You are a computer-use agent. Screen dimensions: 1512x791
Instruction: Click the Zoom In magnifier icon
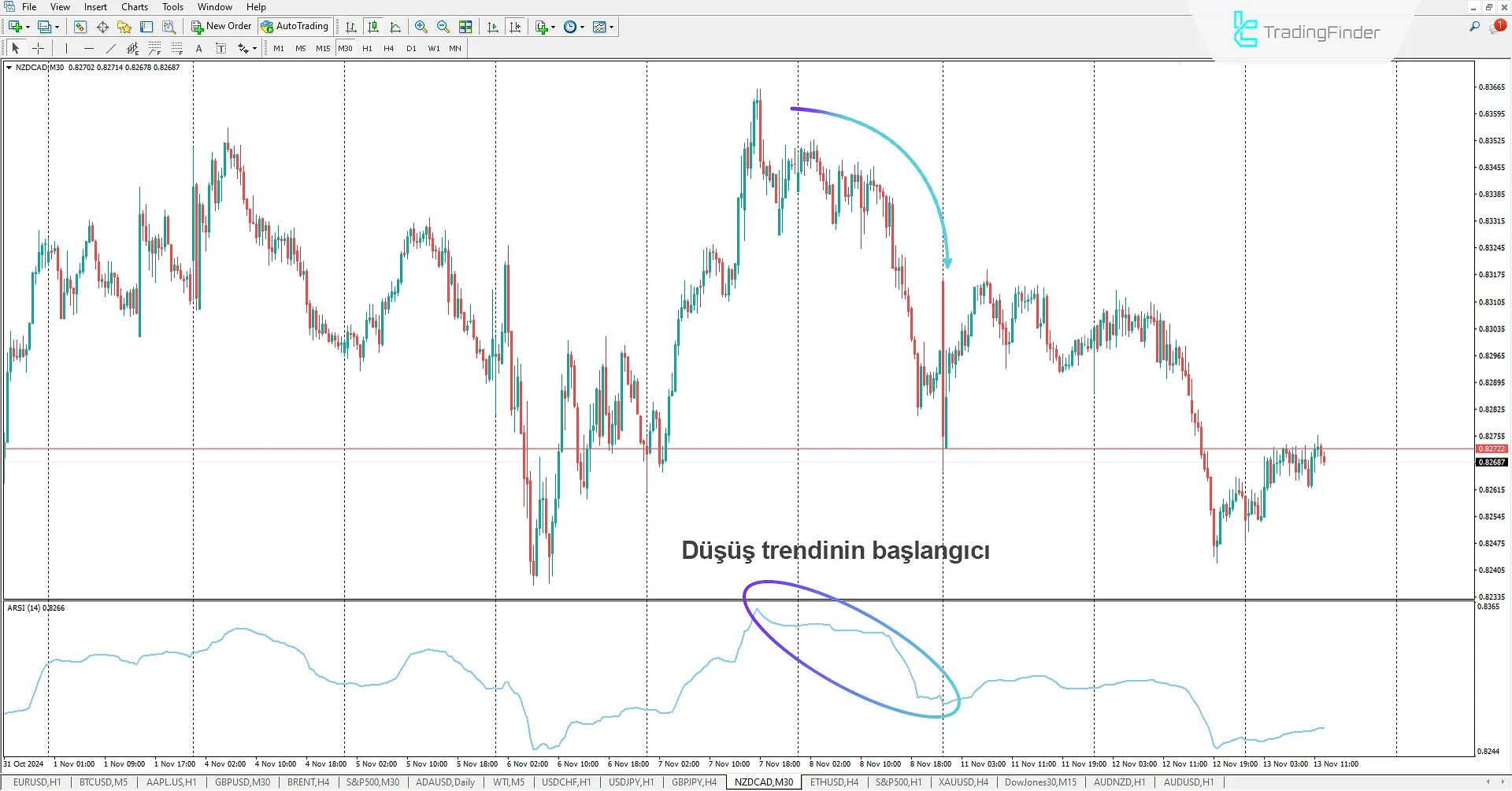point(421,27)
